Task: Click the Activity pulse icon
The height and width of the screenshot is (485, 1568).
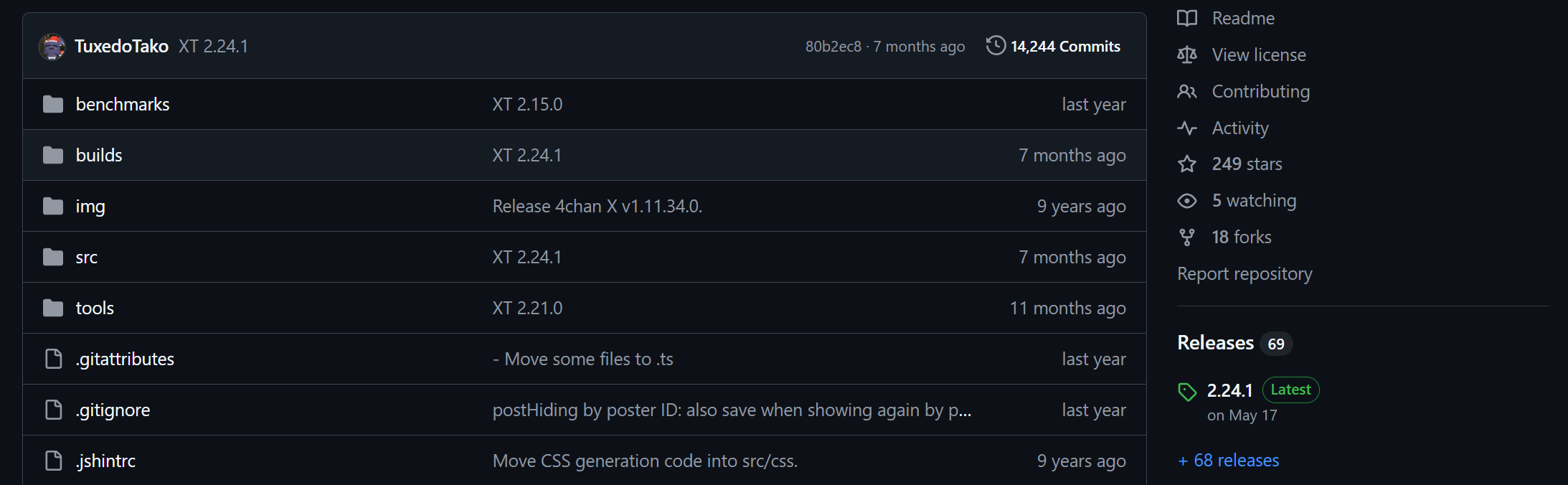Action: (1187, 128)
